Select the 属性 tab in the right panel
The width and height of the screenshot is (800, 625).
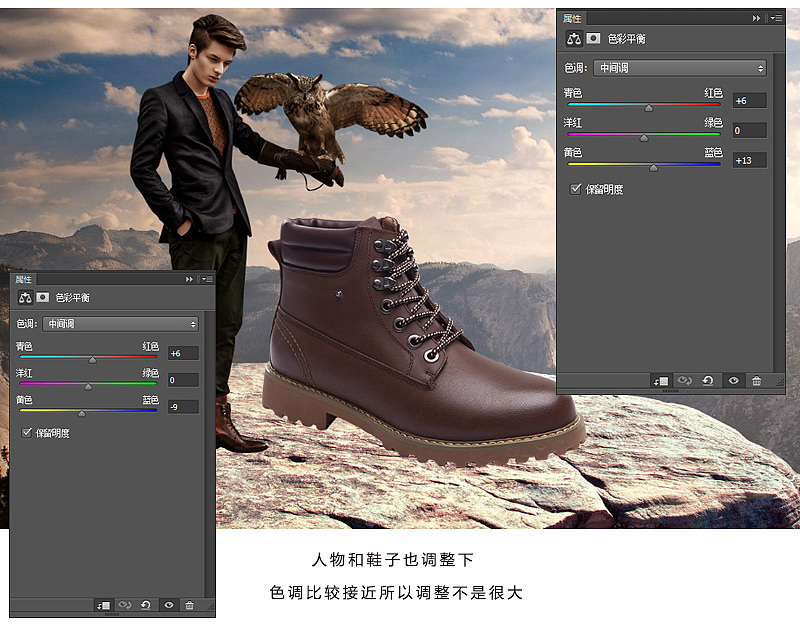click(571, 18)
